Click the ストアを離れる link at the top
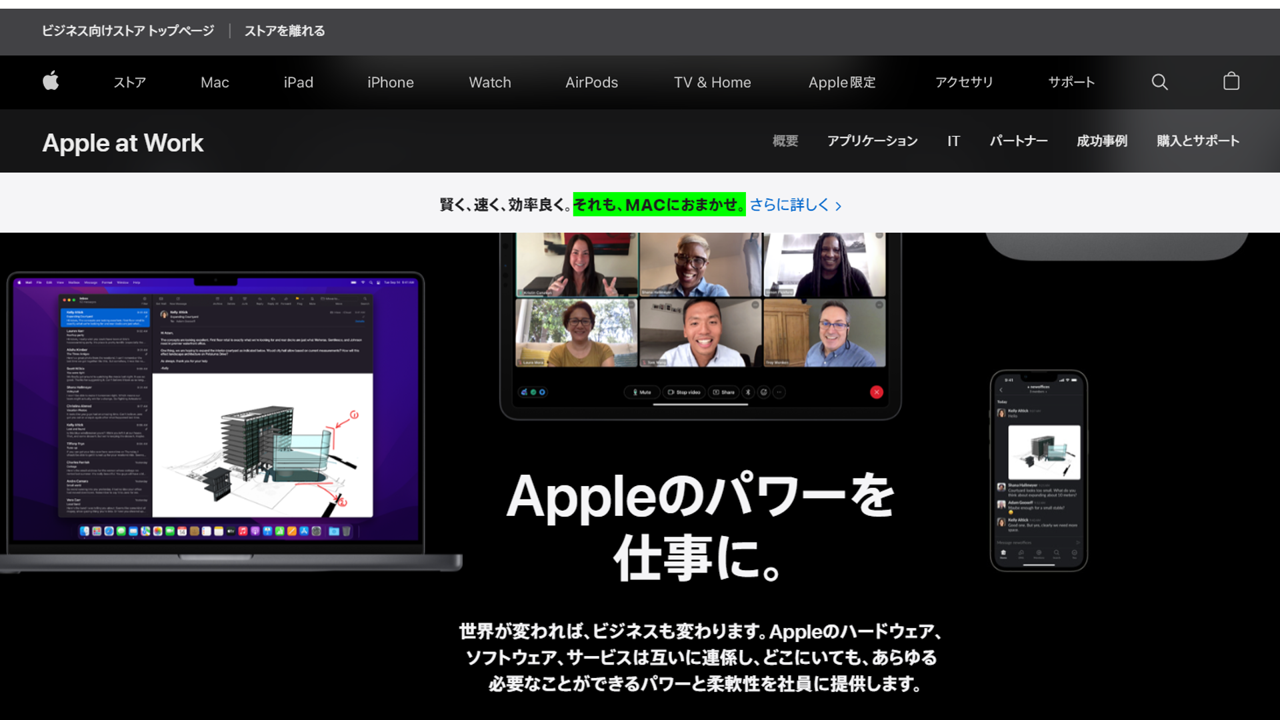Image resolution: width=1280 pixels, height=720 pixels. (283, 31)
